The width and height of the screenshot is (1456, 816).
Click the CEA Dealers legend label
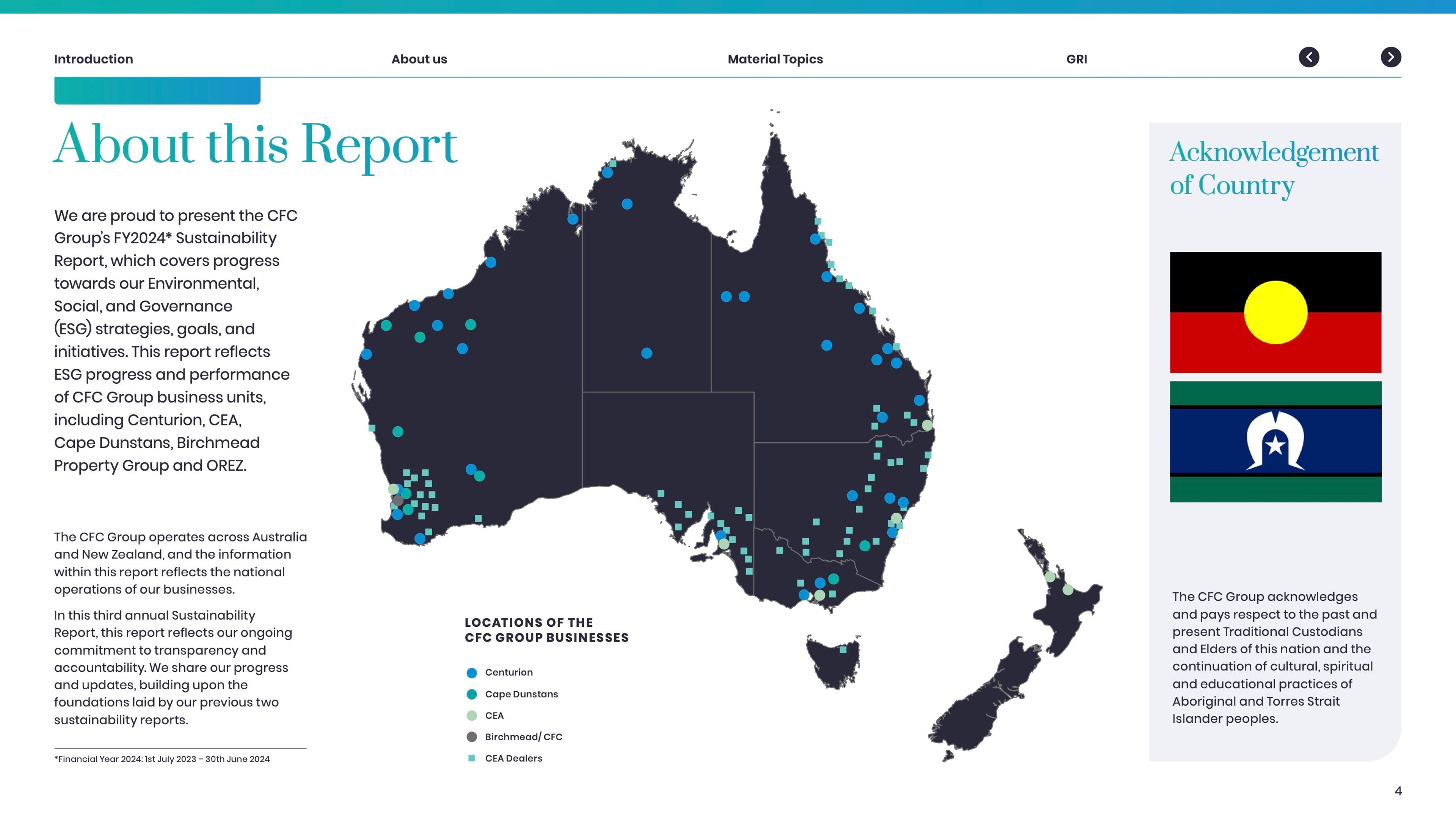point(513,758)
